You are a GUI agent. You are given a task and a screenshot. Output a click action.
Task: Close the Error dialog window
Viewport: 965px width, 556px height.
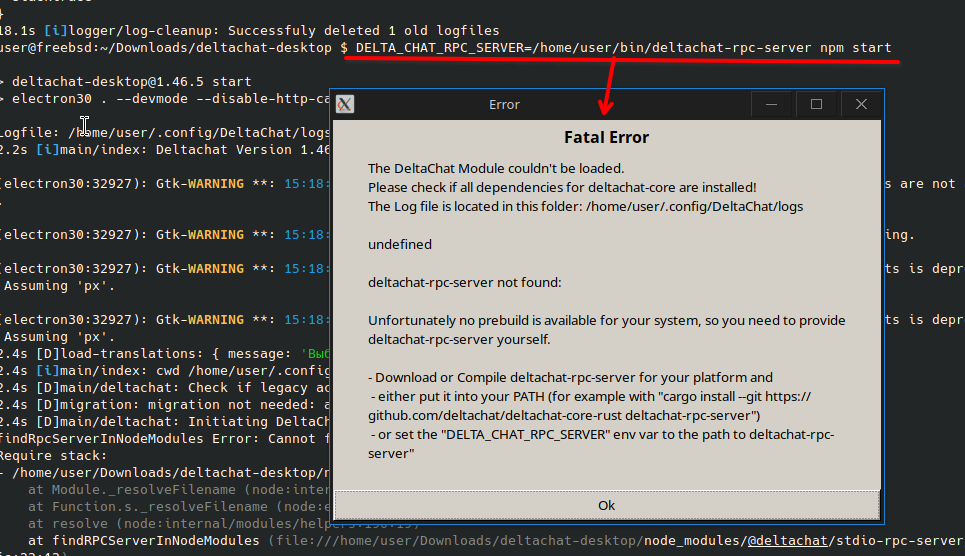click(861, 104)
